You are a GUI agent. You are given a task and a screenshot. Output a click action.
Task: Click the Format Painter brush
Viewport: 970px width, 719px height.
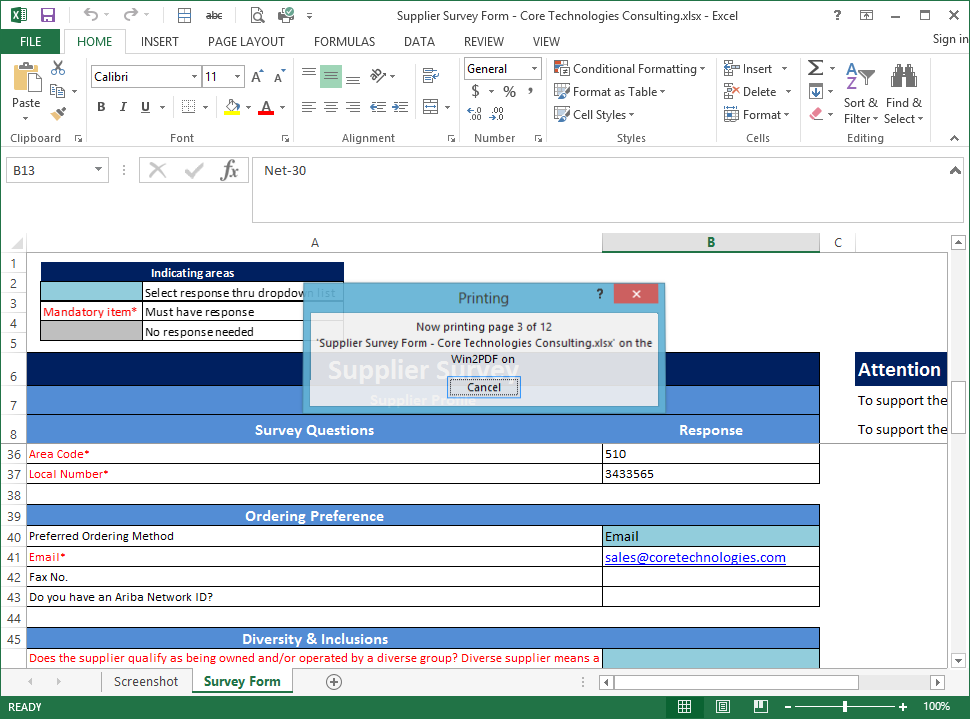[58, 114]
